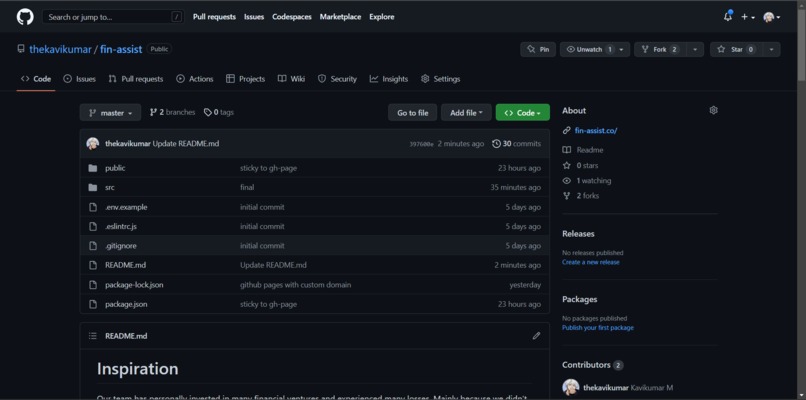This screenshot has width=806, height=400.
Task: Click Publish your first package link
Action: [598, 328]
